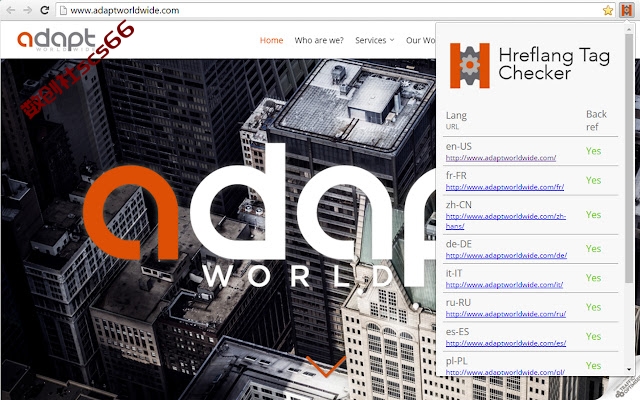Click the 'it-IT' language label

coord(454,273)
